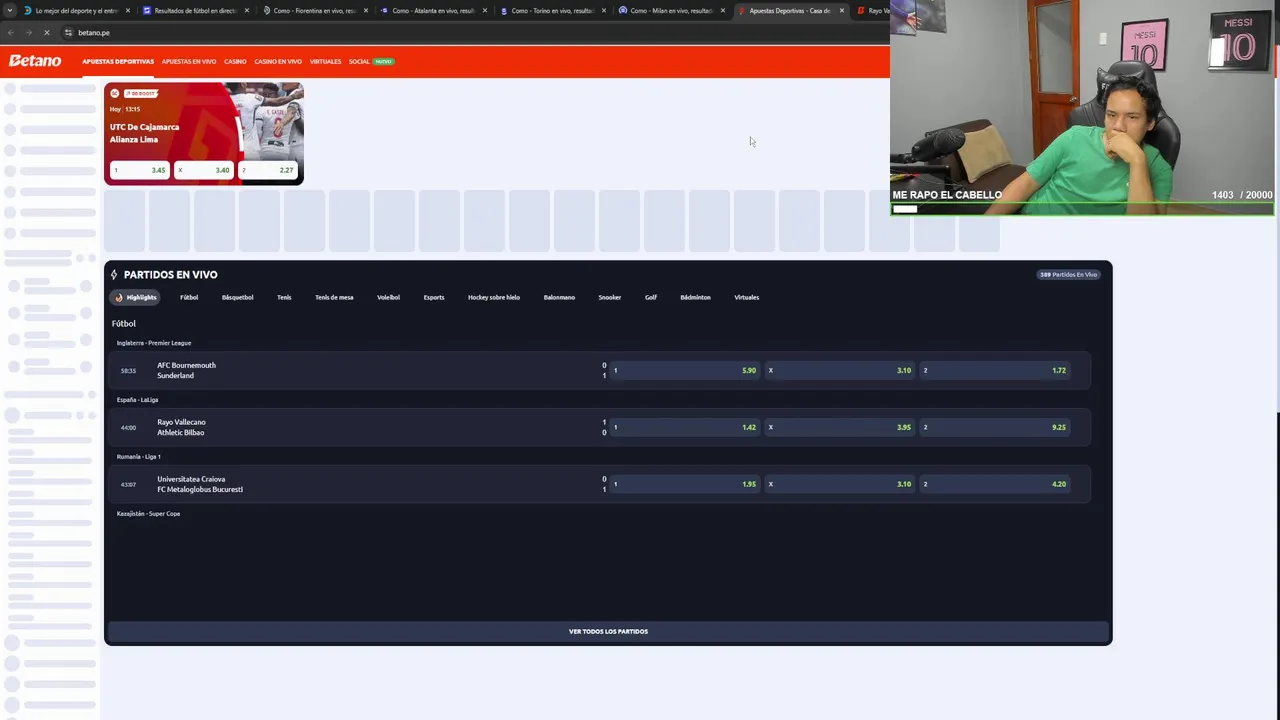Bet on Rayo–Athletic draw at 3.95
1280x720 pixels.
pyautogui.click(x=840, y=427)
